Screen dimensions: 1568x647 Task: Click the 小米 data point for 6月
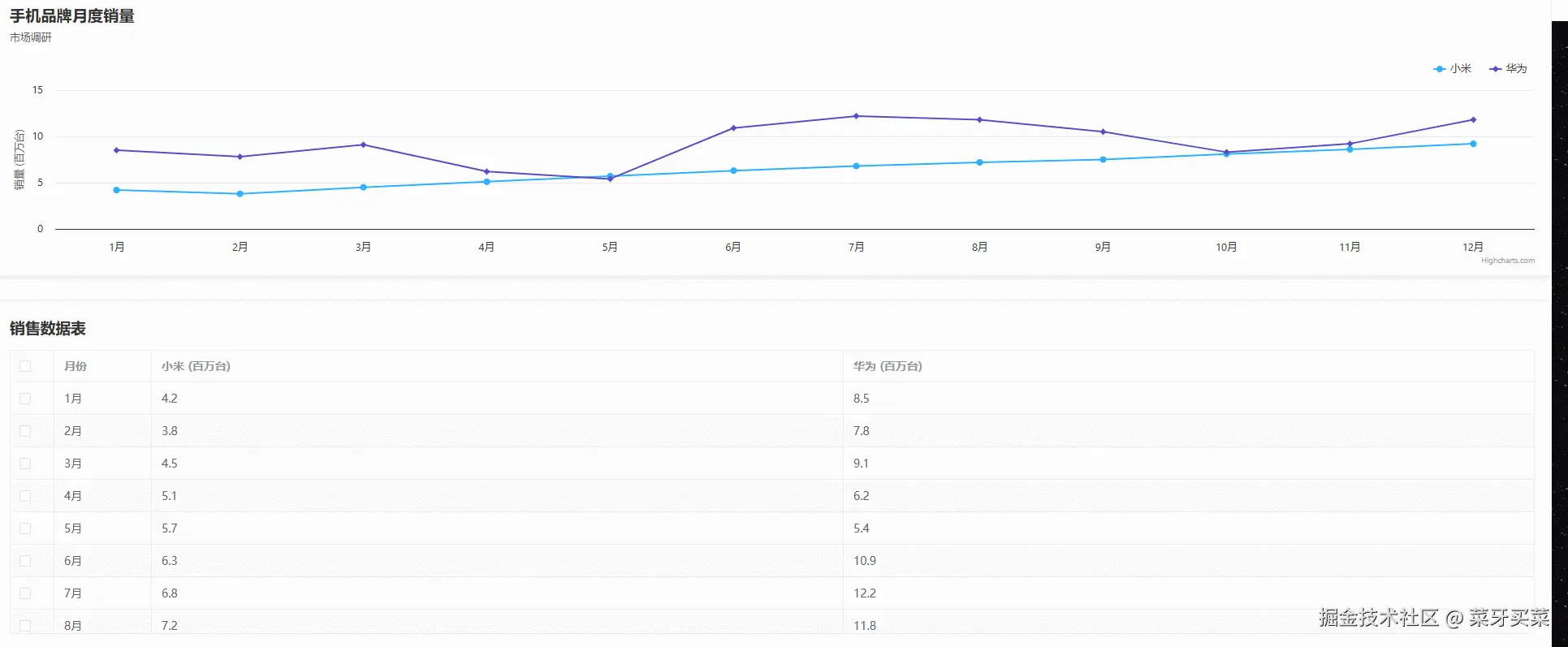tap(733, 170)
